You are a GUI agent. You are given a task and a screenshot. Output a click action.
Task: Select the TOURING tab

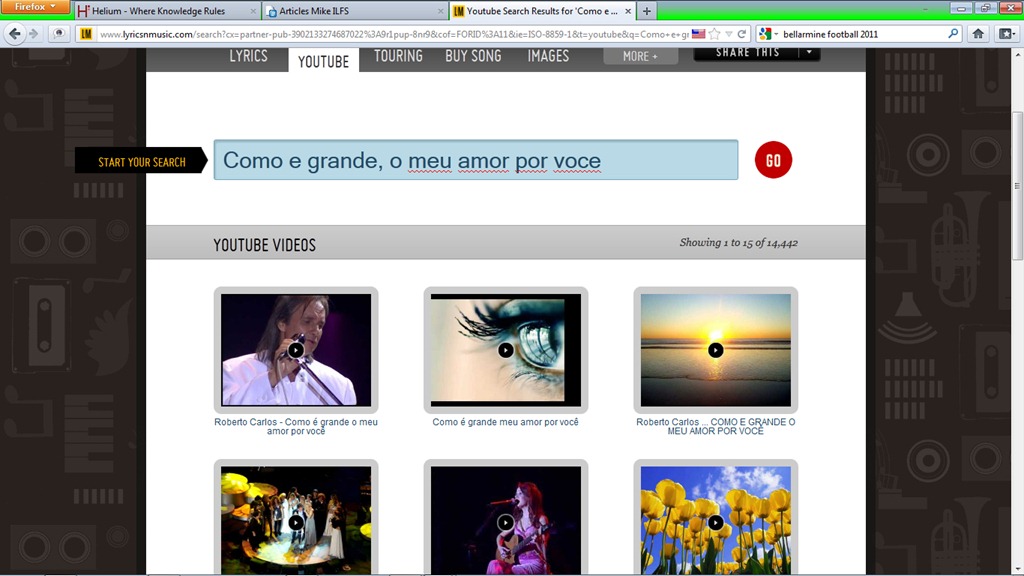coord(398,56)
